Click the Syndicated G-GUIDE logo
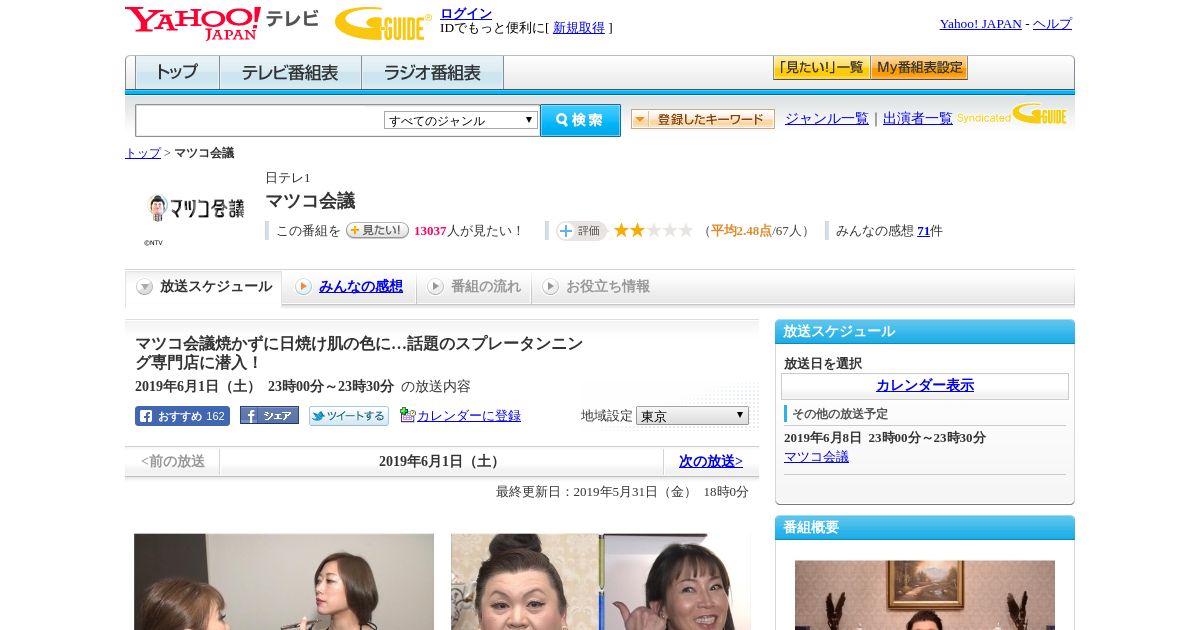Screen dimensions: 1200x630 tap(1012, 115)
